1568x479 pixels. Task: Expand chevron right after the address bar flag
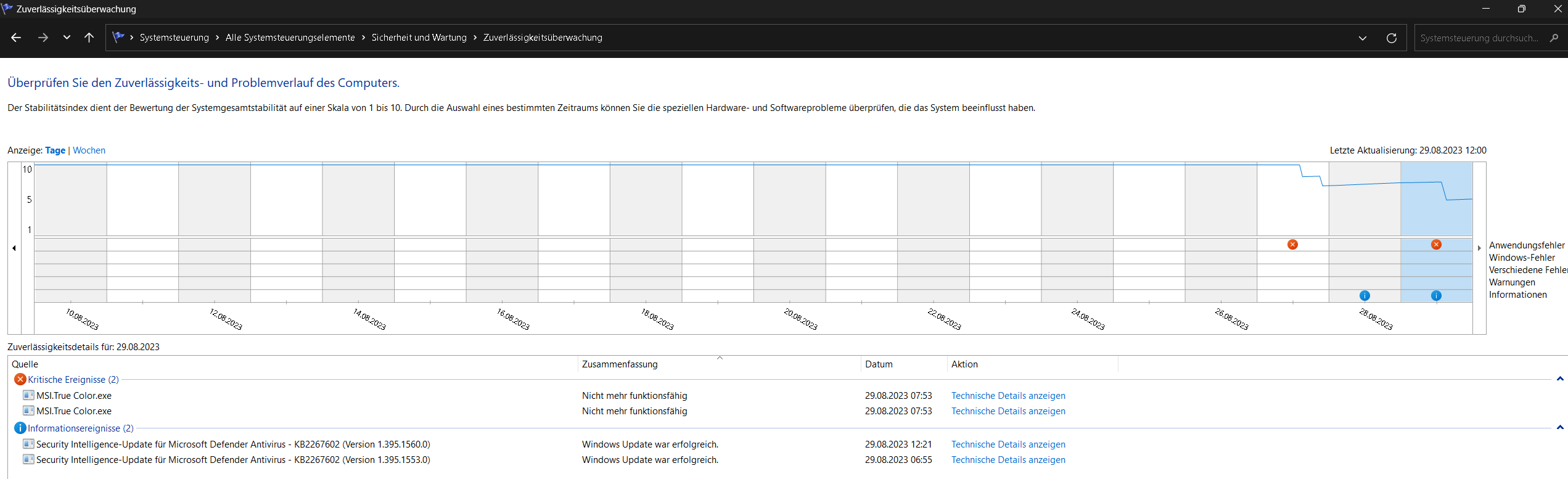coord(132,38)
